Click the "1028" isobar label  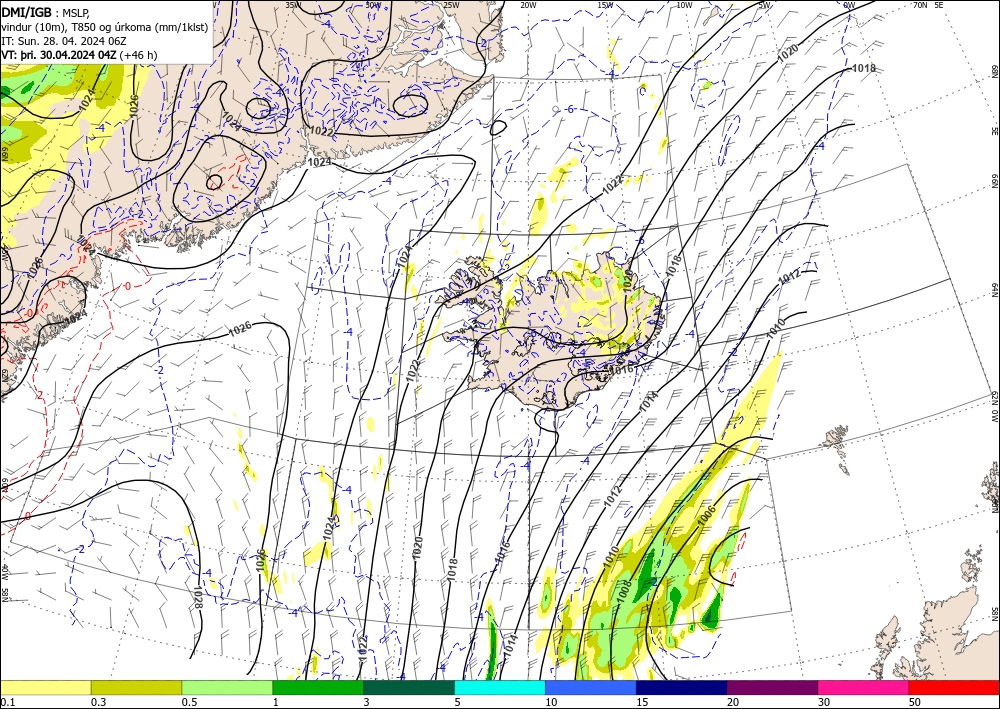pyautogui.click(x=197, y=596)
